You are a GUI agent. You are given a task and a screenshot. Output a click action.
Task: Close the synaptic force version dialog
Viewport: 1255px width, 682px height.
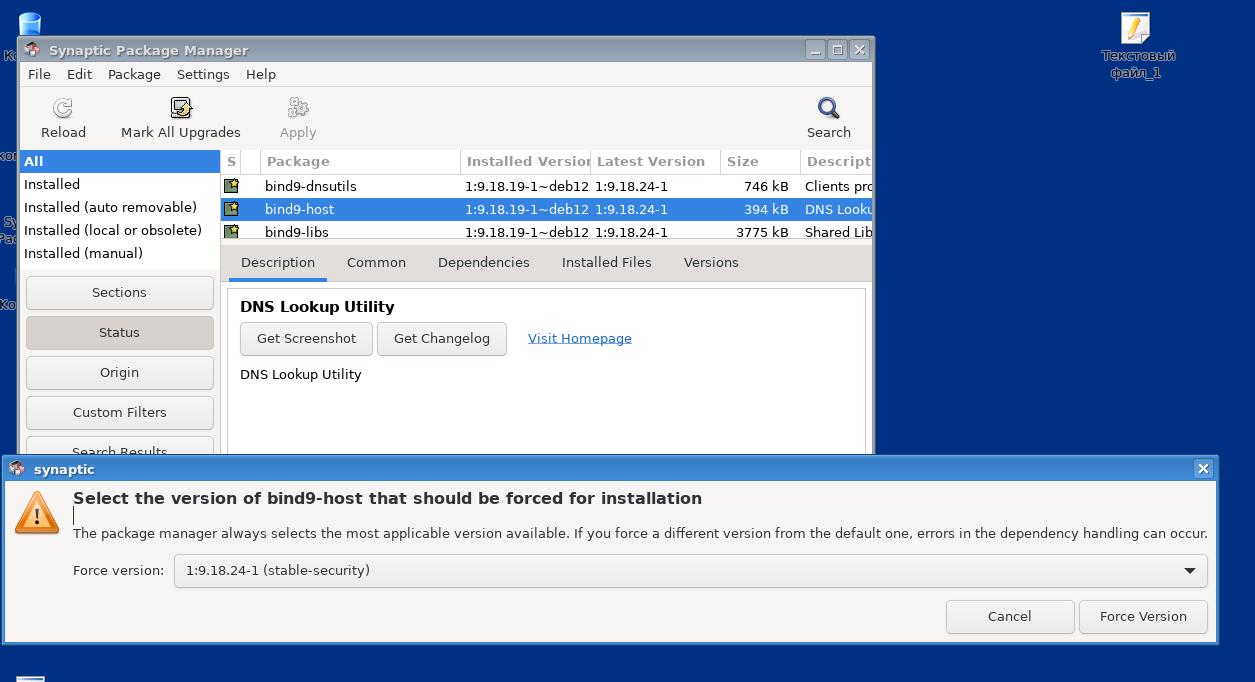click(1203, 468)
